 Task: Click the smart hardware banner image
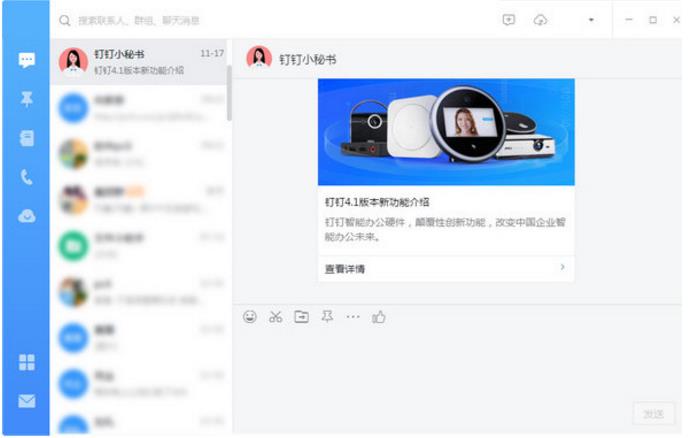446,131
